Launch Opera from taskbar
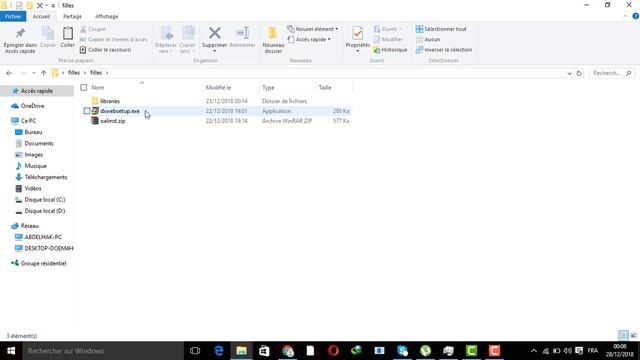Image resolution: width=640 pixels, height=360 pixels. click(333, 351)
